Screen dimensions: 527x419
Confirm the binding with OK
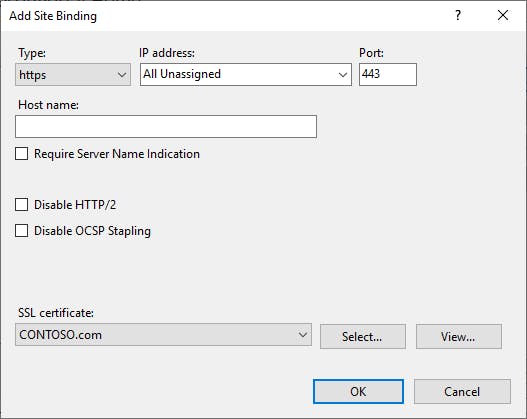tap(358, 391)
